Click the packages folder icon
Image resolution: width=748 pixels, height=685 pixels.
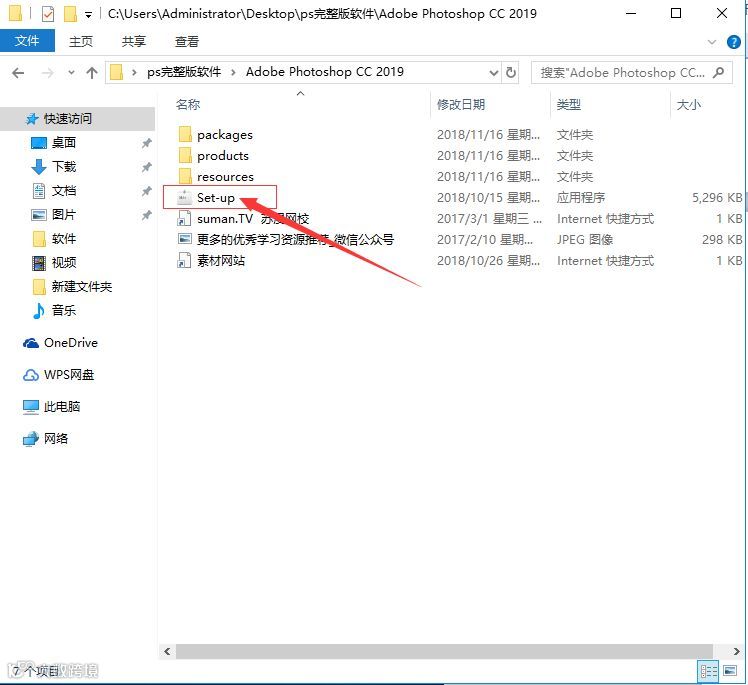pyautogui.click(x=185, y=135)
